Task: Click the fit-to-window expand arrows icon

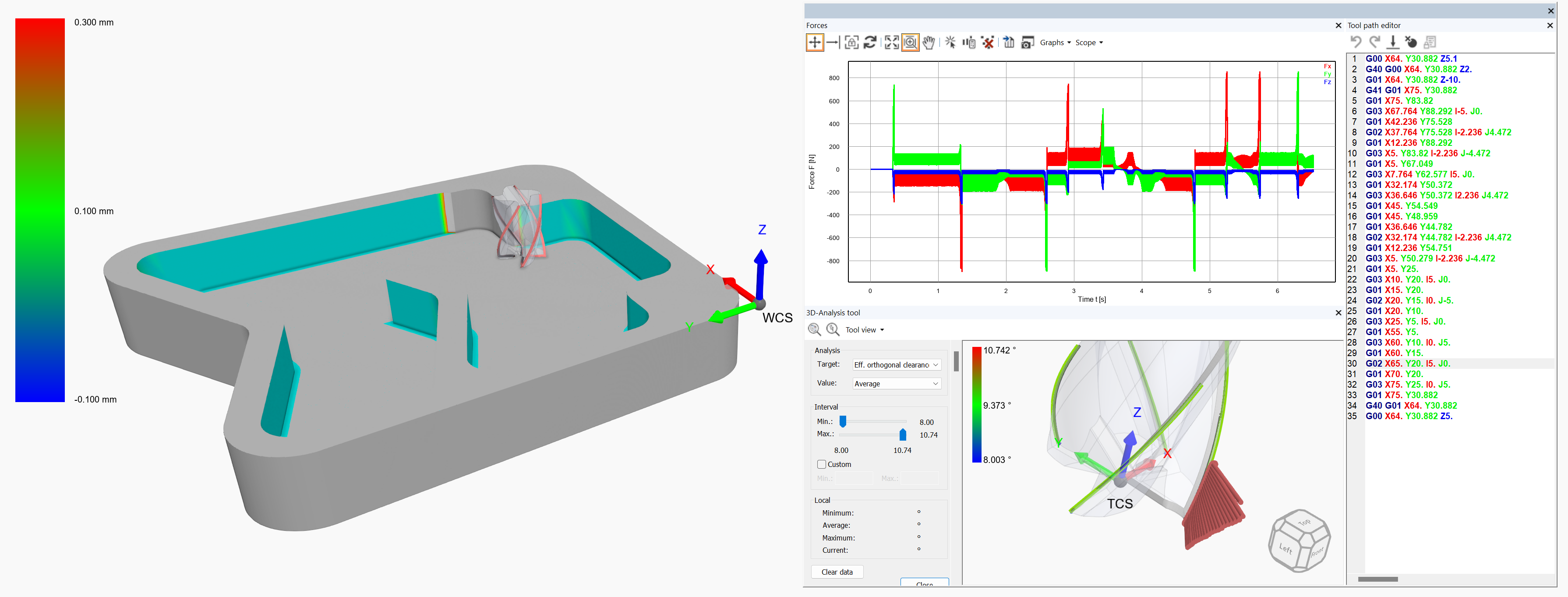Action: coord(891,42)
